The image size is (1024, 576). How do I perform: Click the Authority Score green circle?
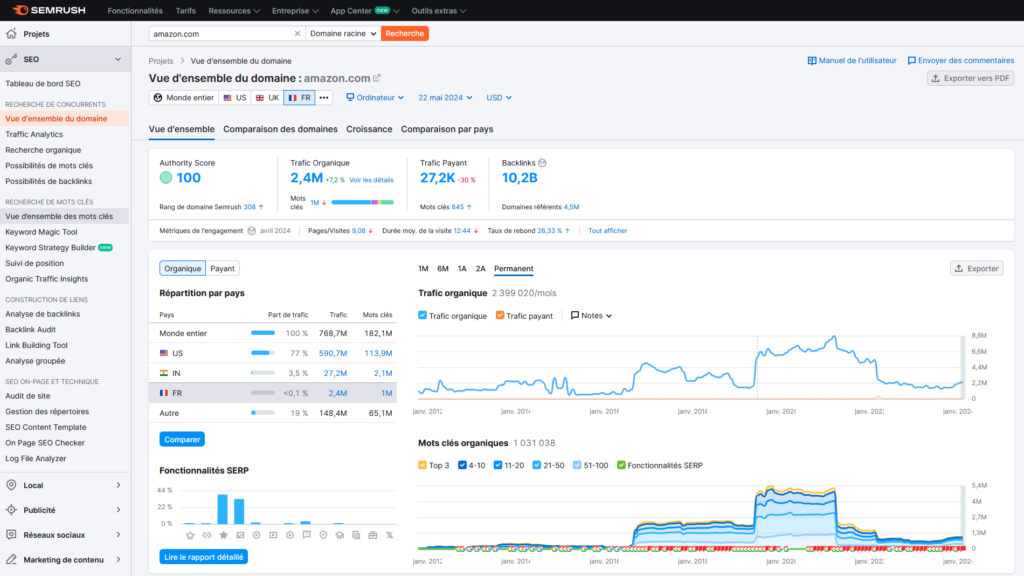(x=166, y=178)
